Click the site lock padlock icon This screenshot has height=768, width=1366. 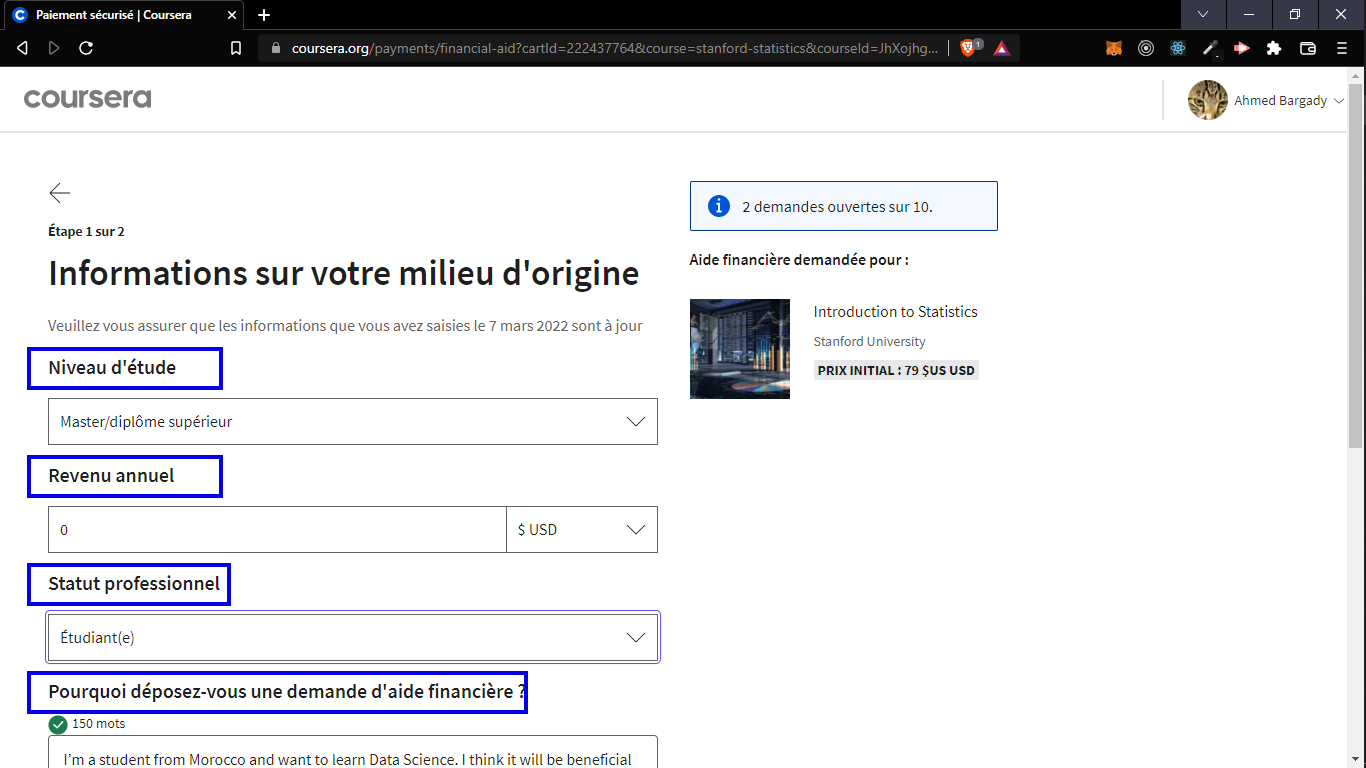coord(277,48)
